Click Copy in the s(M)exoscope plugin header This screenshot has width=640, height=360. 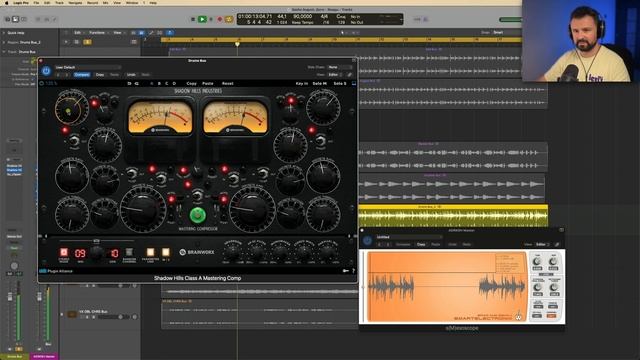pos(421,244)
